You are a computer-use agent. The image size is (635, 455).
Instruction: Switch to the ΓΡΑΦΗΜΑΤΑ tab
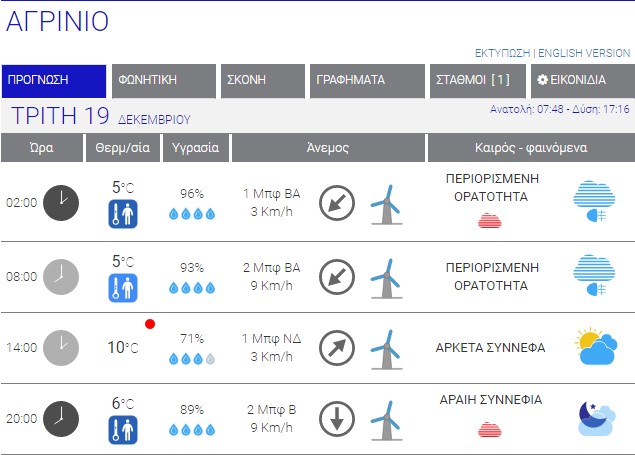366,81
